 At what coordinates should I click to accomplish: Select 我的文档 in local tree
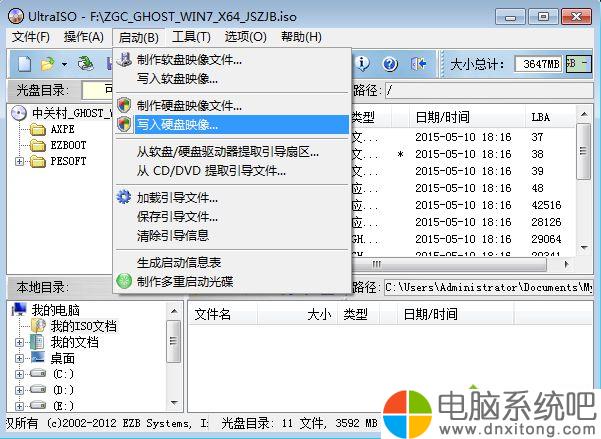pos(65,342)
